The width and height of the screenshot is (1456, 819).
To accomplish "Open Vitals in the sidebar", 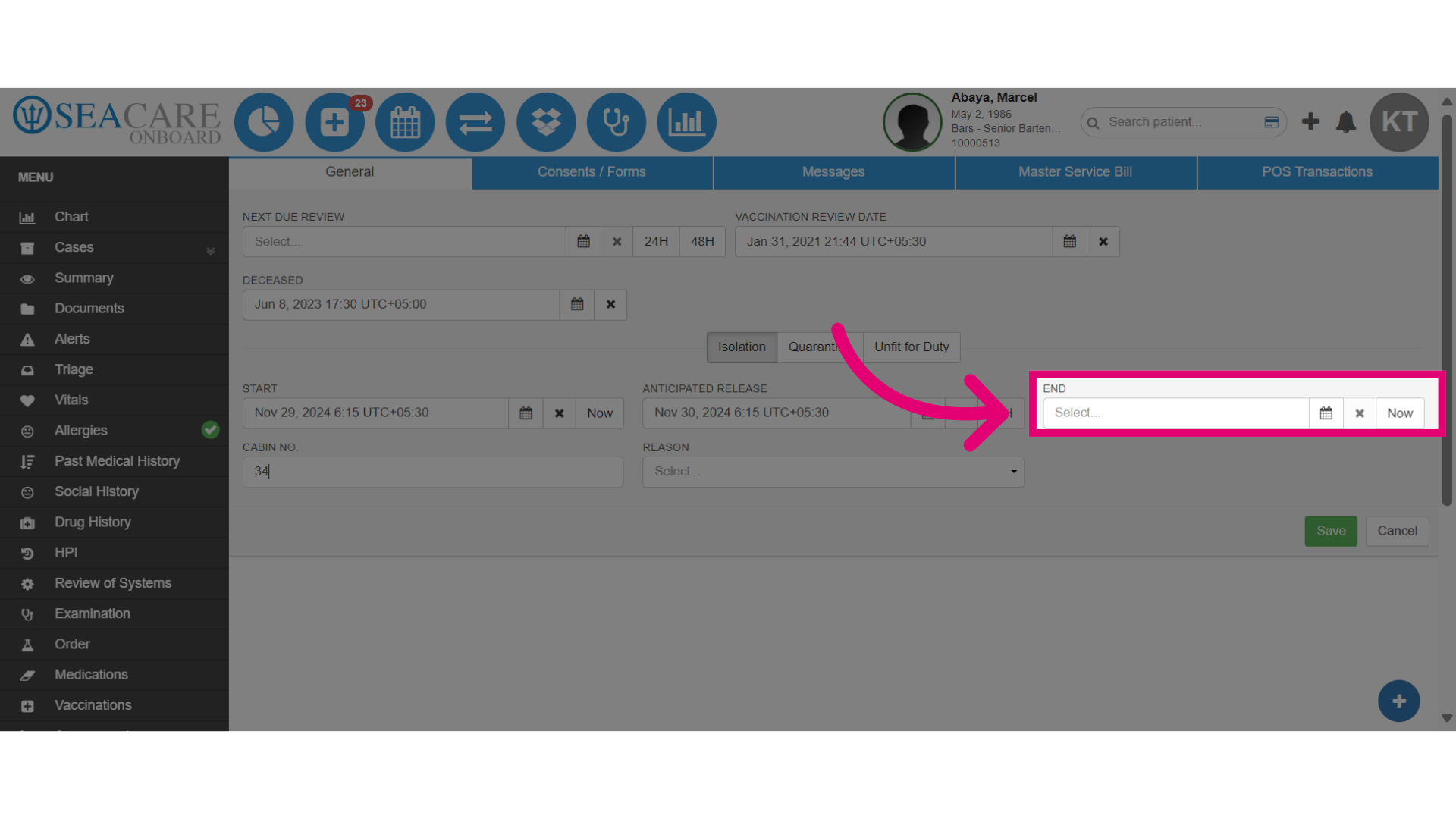I will click(x=115, y=400).
